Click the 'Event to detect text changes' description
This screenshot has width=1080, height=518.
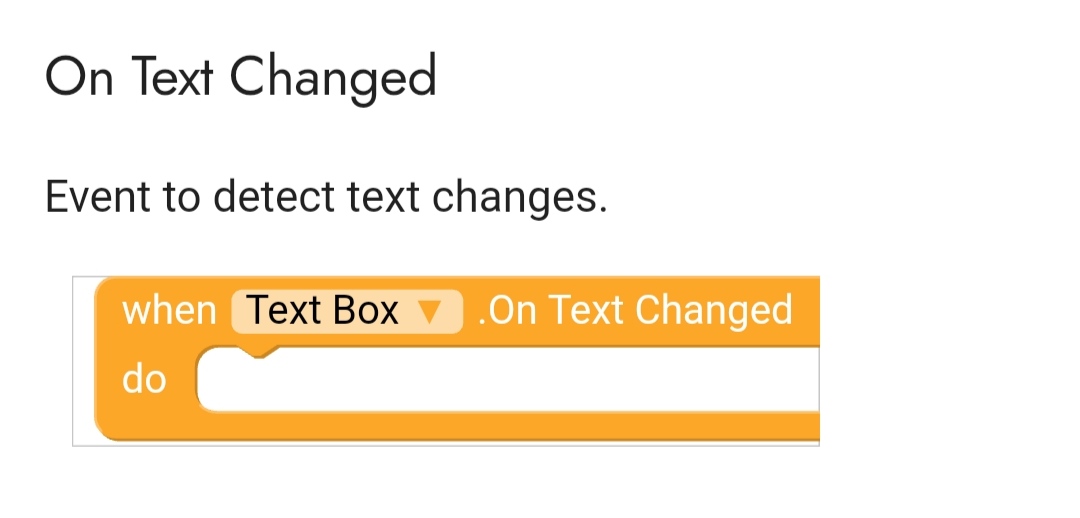[326, 196]
